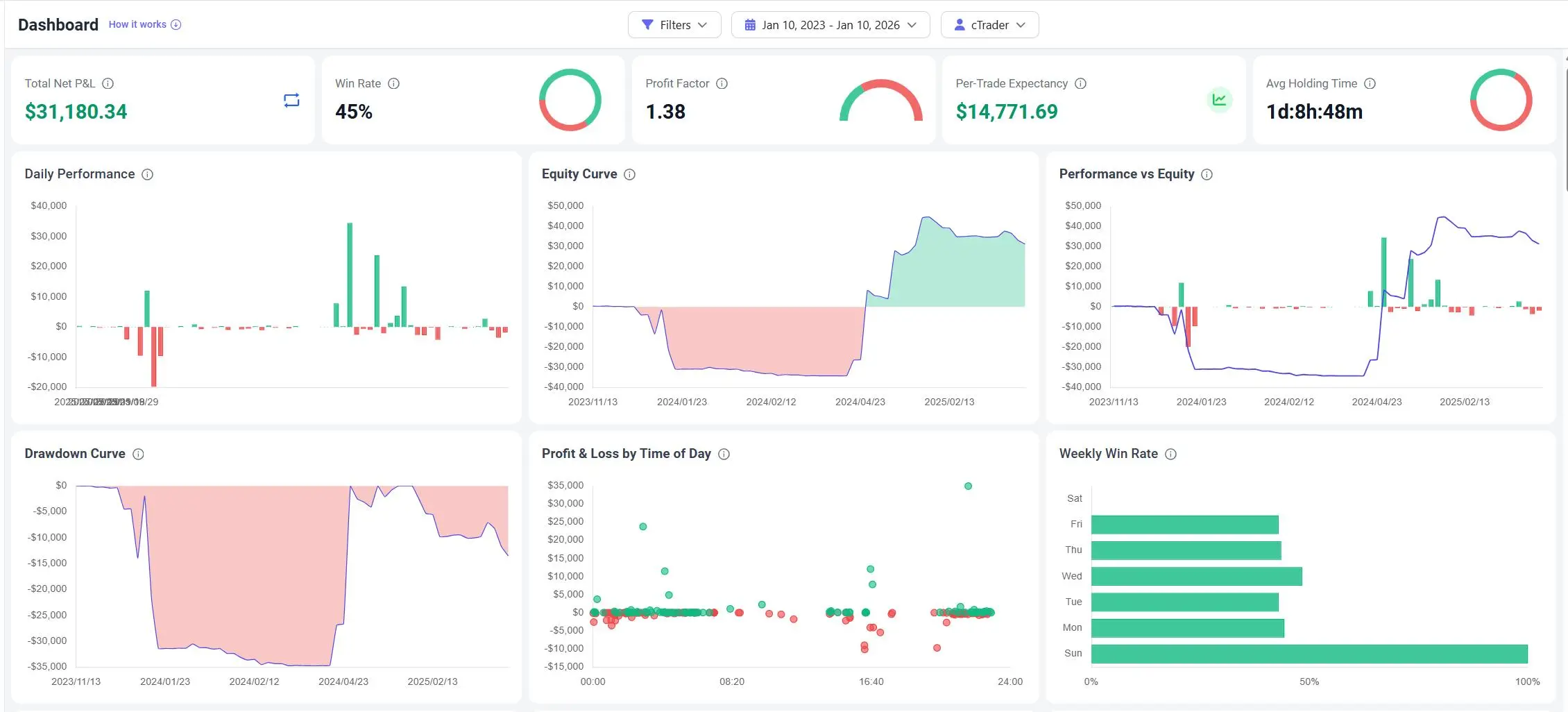Open the Jan 10, 2023 - Jan 10, 2026 date dropdown
1568x712 pixels.
pos(830,24)
